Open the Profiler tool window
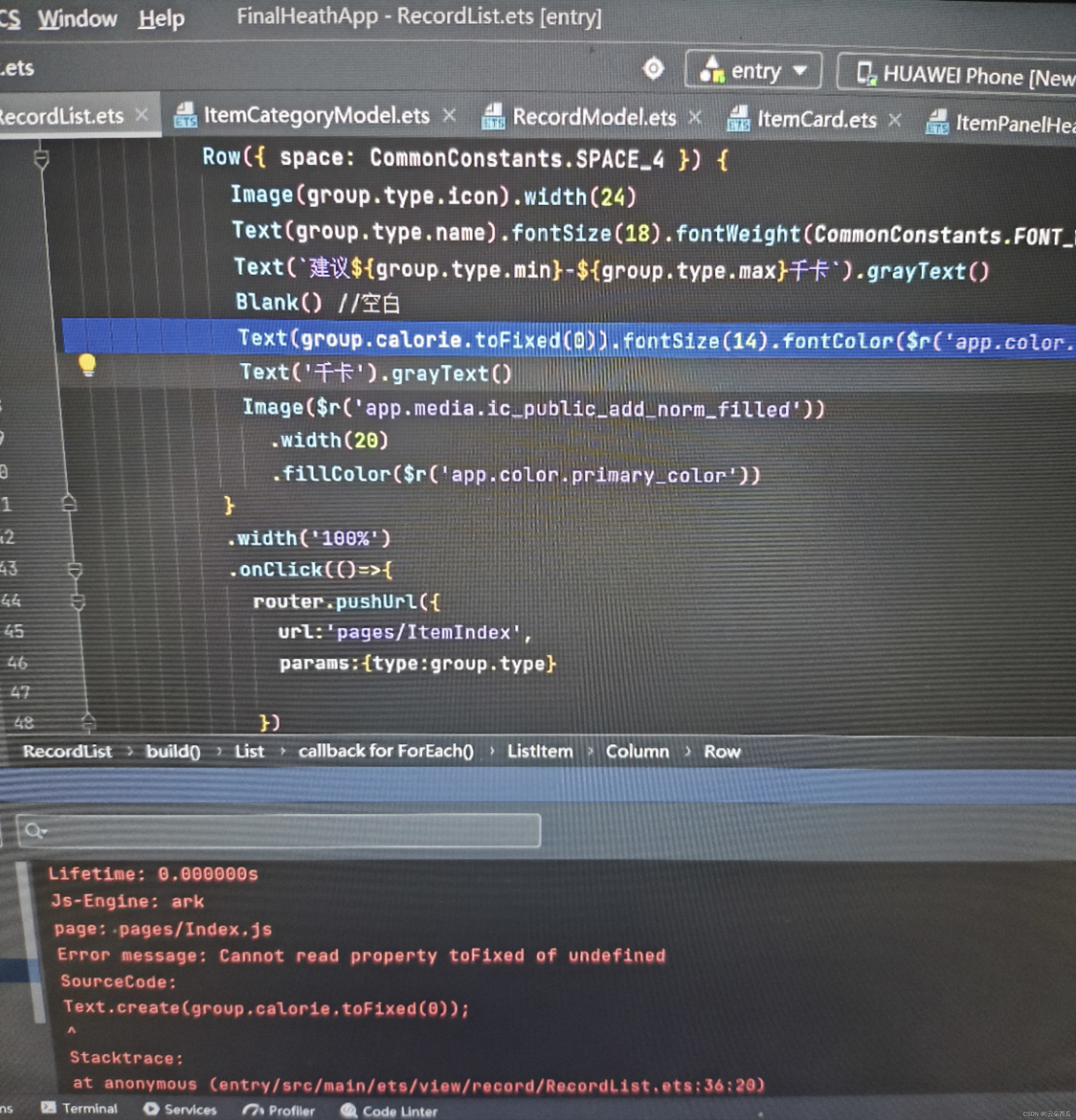Image resolution: width=1076 pixels, height=1120 pixels. pos(278,1110)
